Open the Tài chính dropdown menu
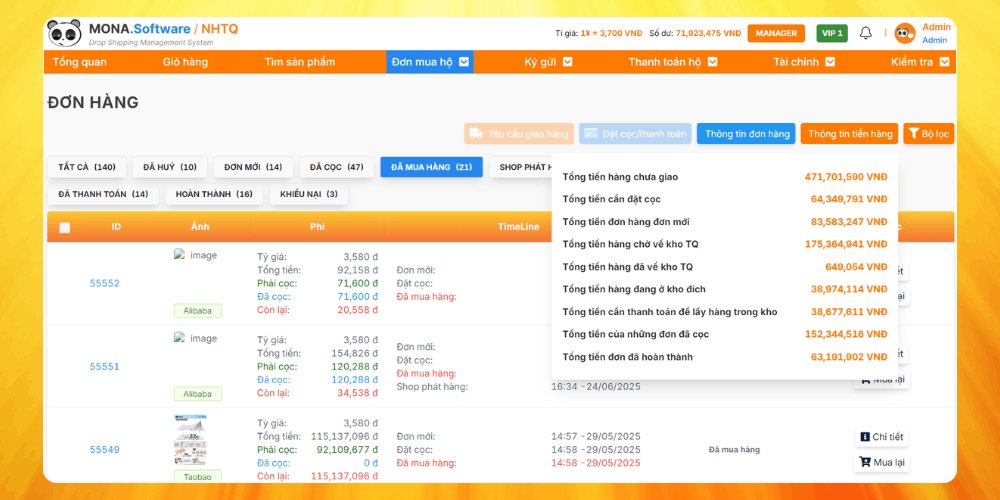 tap(829, 62)
